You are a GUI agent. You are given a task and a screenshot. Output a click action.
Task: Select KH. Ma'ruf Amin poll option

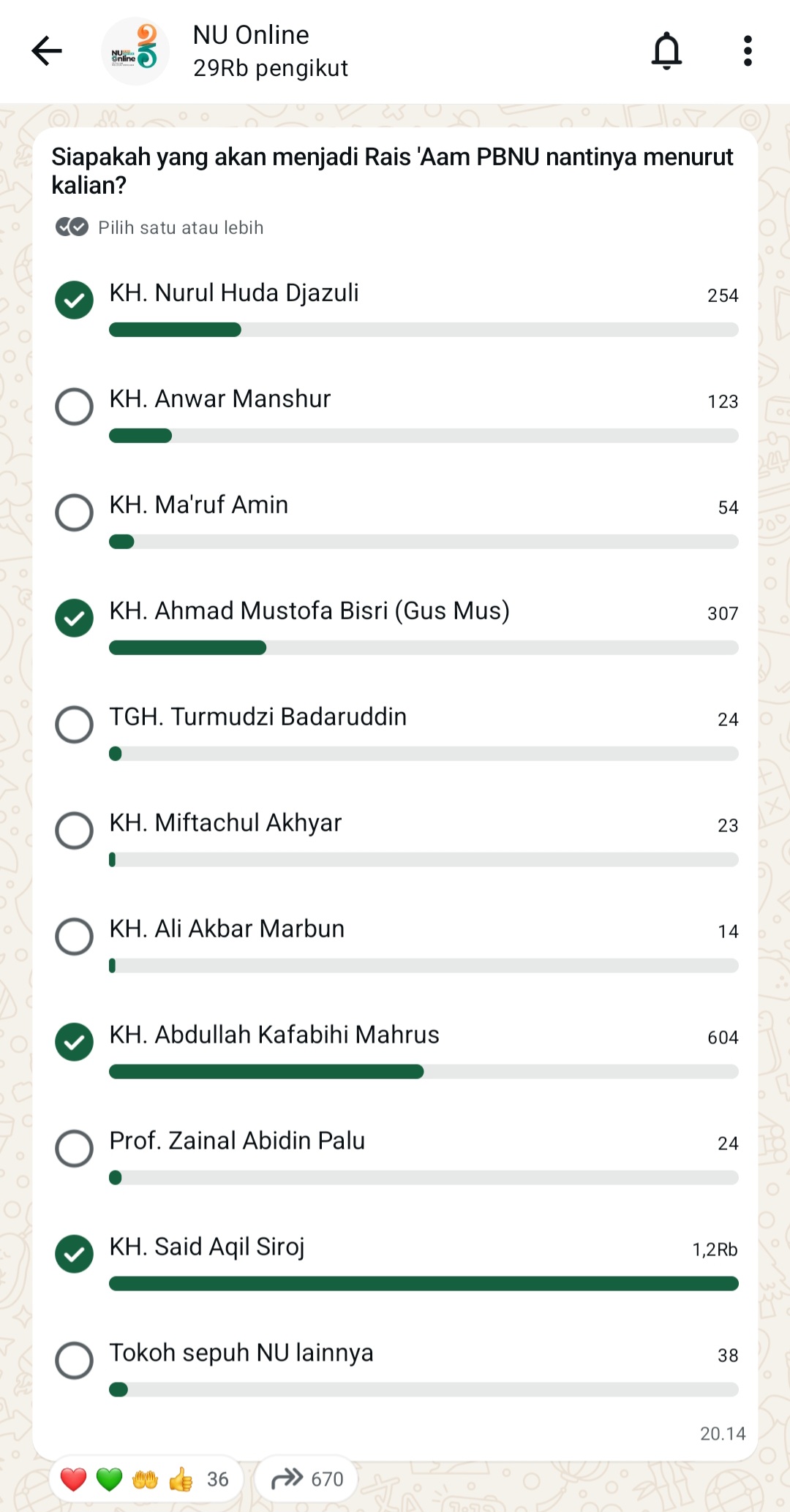[75, 512]
